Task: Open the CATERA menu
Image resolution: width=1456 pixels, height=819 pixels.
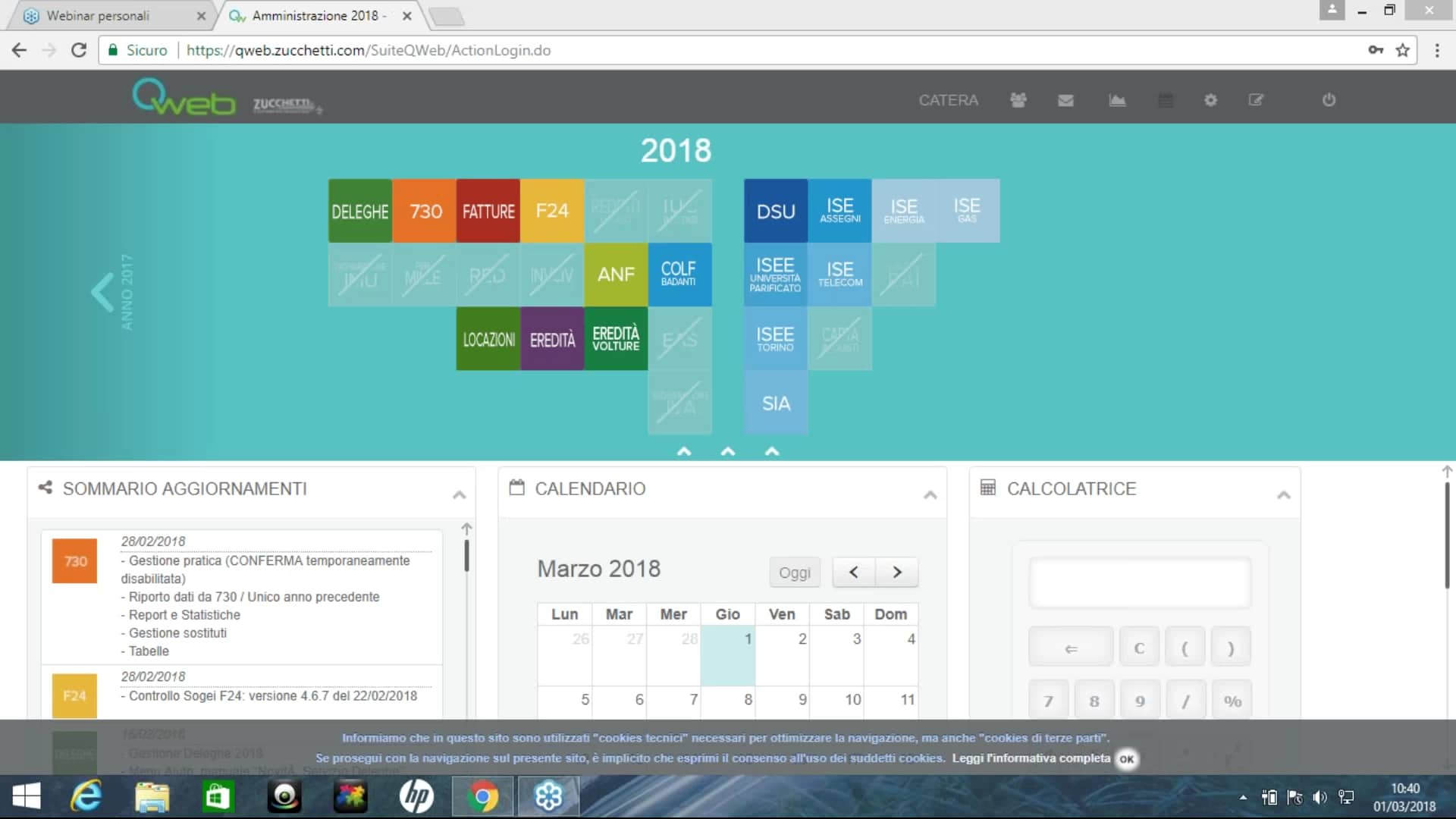Action: tap(948, 99)
